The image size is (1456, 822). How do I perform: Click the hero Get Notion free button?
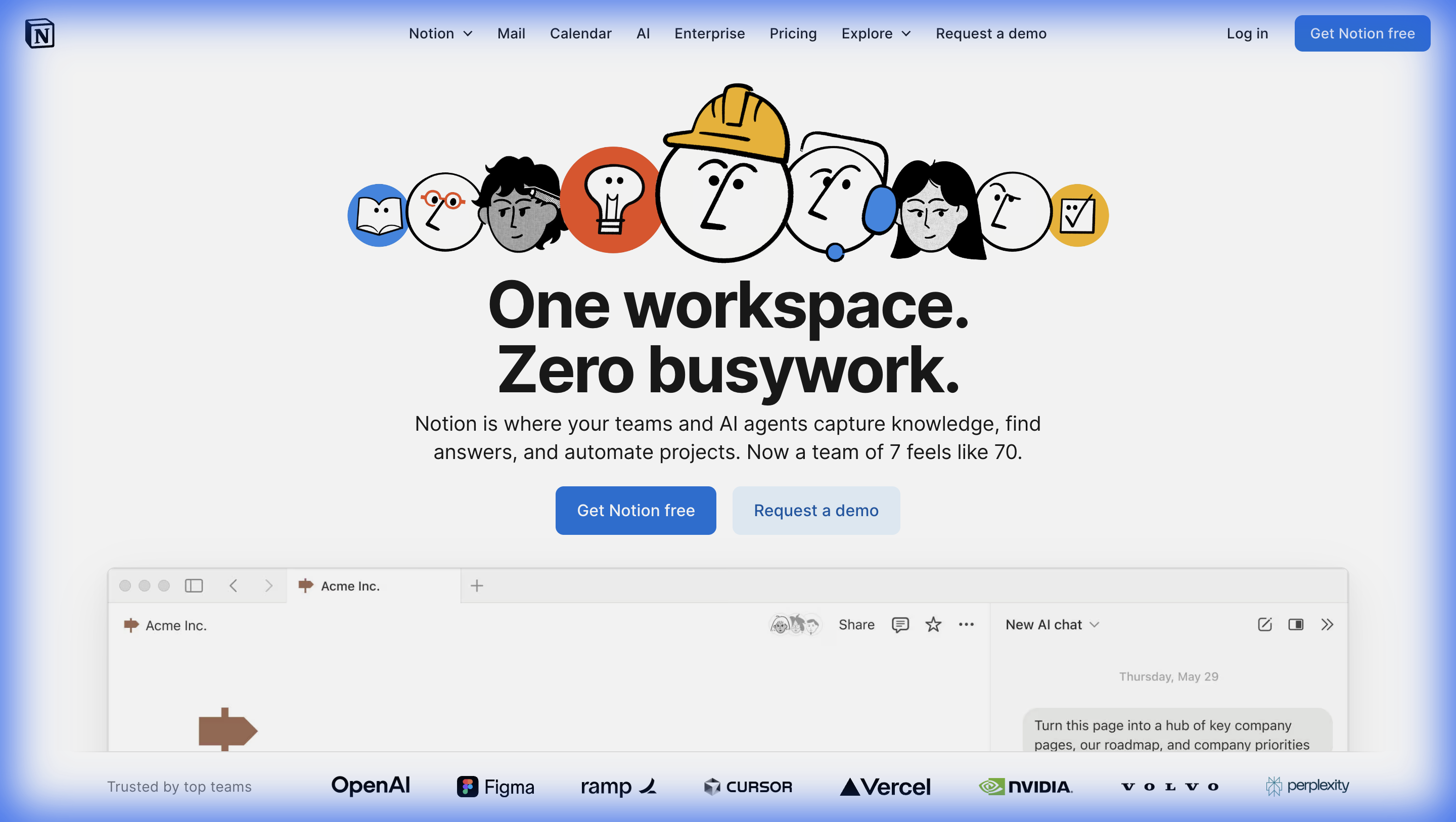pyautogui.click(x=635, y=510)
